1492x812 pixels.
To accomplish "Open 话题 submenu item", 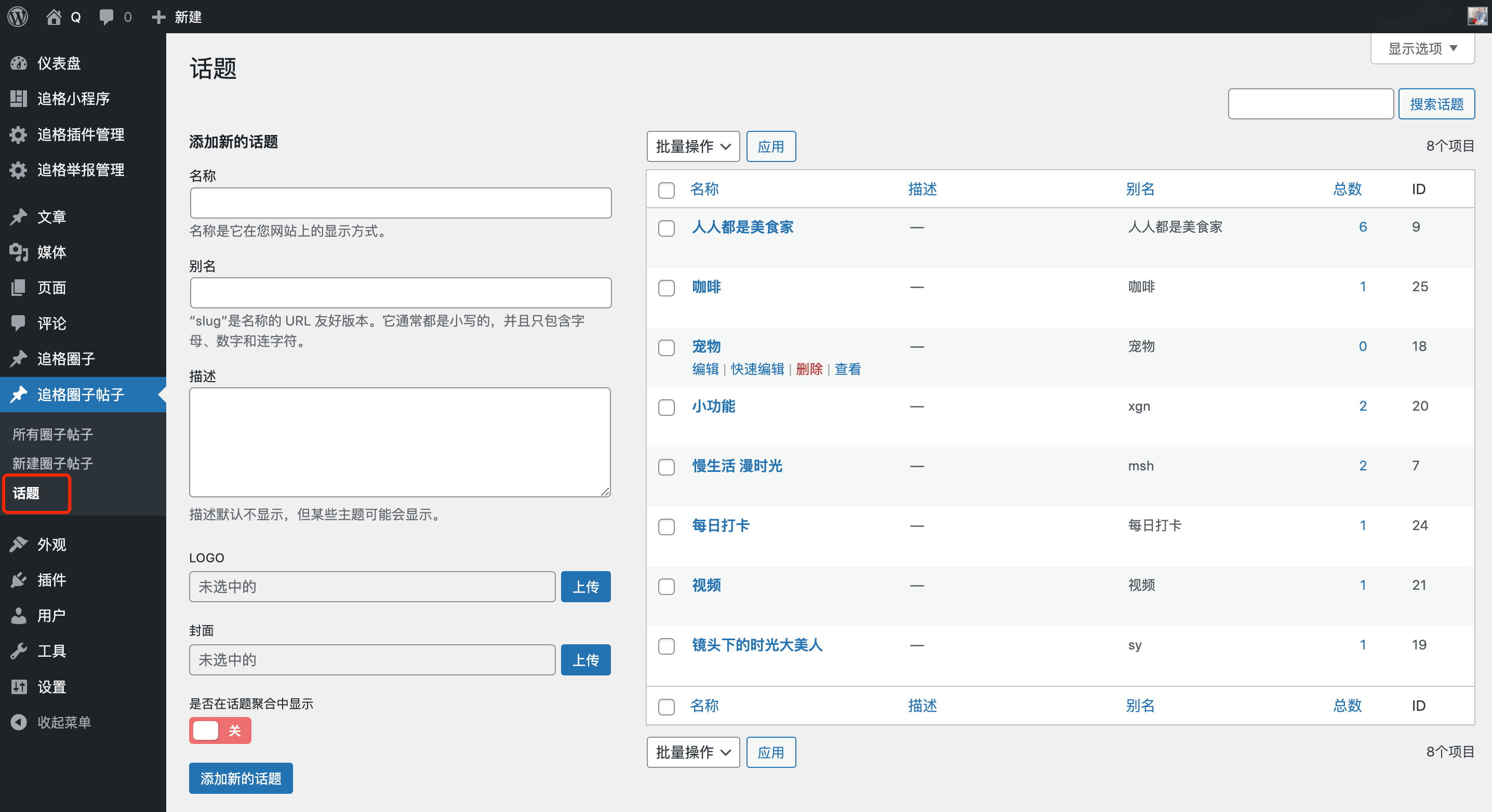I will [26, 493].
